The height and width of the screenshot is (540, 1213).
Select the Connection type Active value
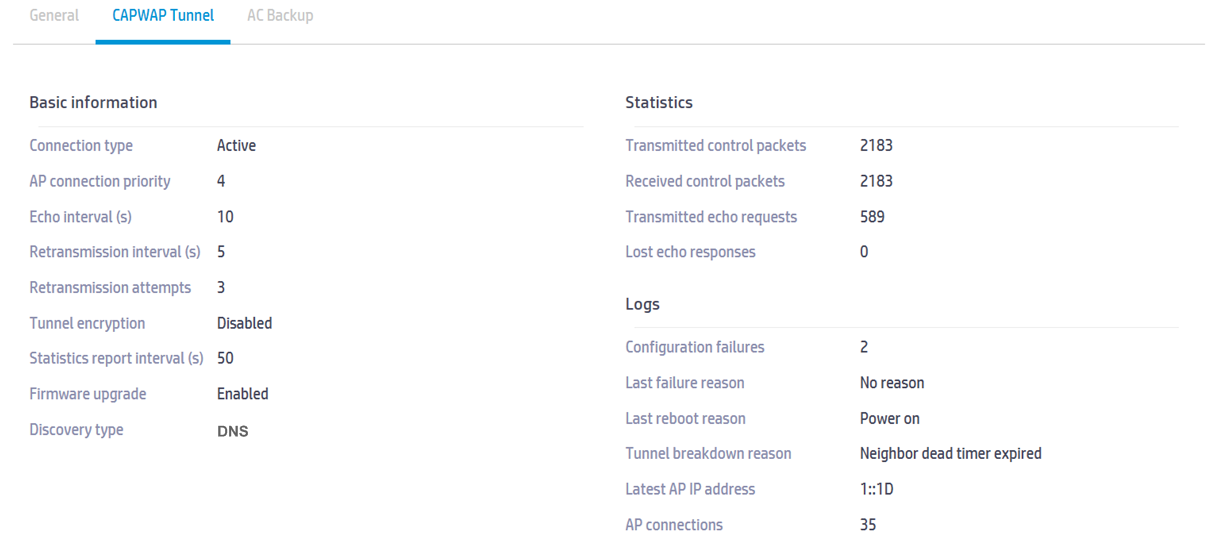pos(236,146)
